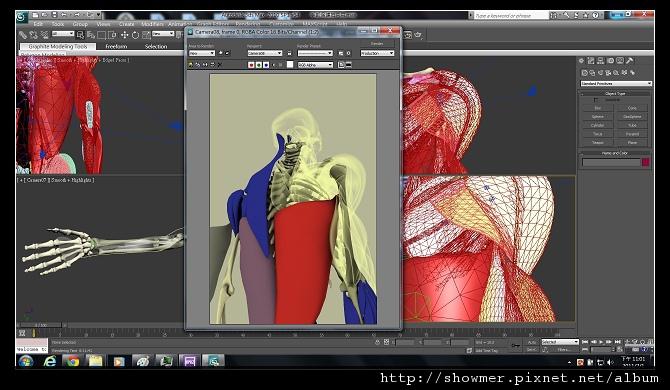Open the Views menu
670x390 pixels.
coord(103,24)
